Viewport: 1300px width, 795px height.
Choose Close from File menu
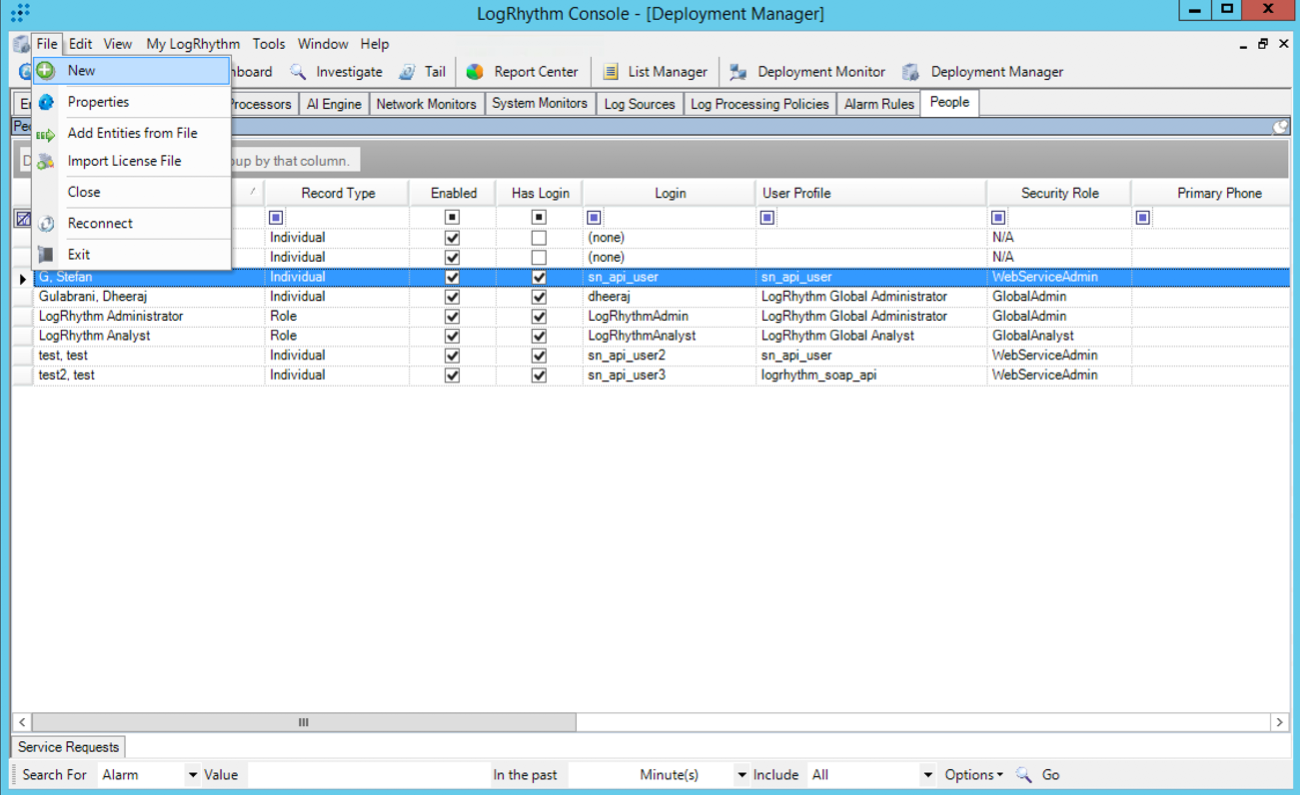pyautogui.click(x=131, y=192)
